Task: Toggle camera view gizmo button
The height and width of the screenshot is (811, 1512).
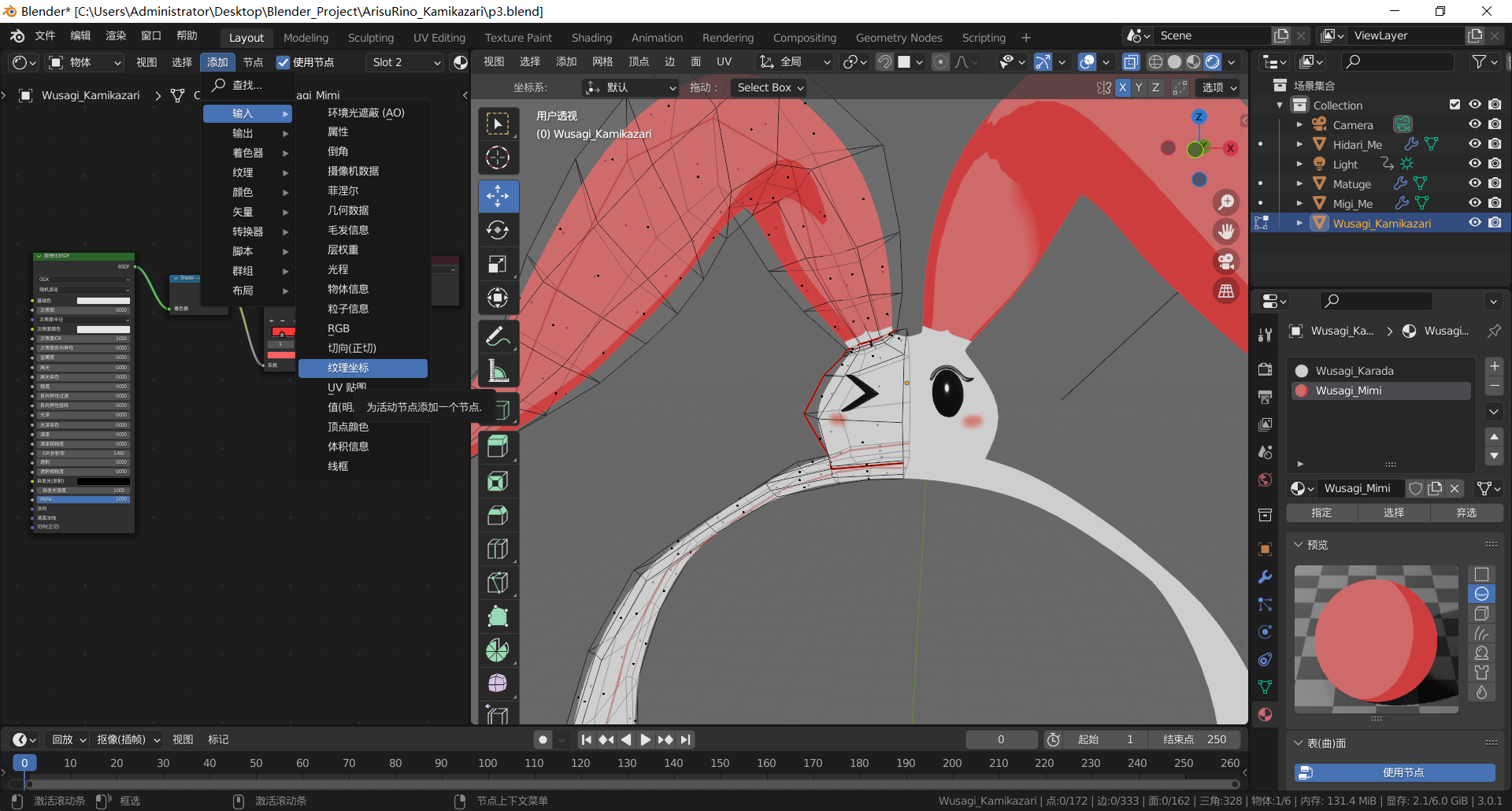Action: click(x=1226, y=261)
